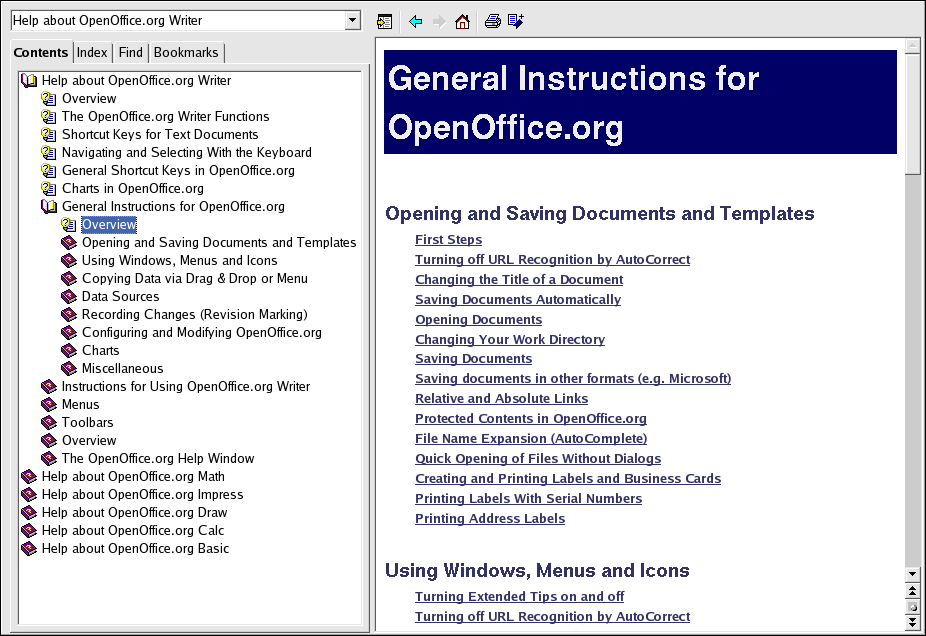Expand Help about OpenOffice.org Calc
This screenshot has width=926, height=636.
click(x=29, y=531)
